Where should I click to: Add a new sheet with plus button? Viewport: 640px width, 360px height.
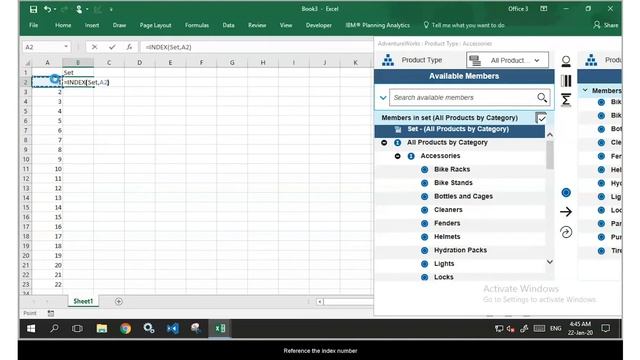tap(118, 302)
